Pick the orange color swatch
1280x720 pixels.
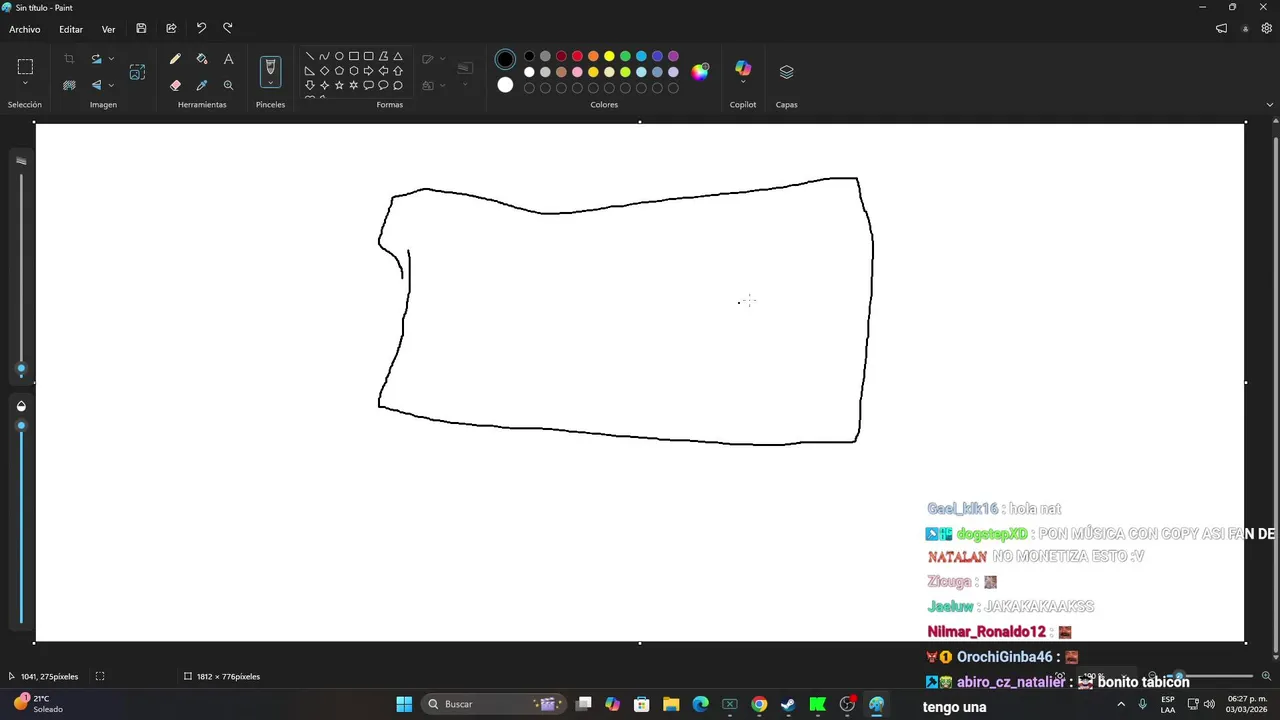(x=593, y=56)
